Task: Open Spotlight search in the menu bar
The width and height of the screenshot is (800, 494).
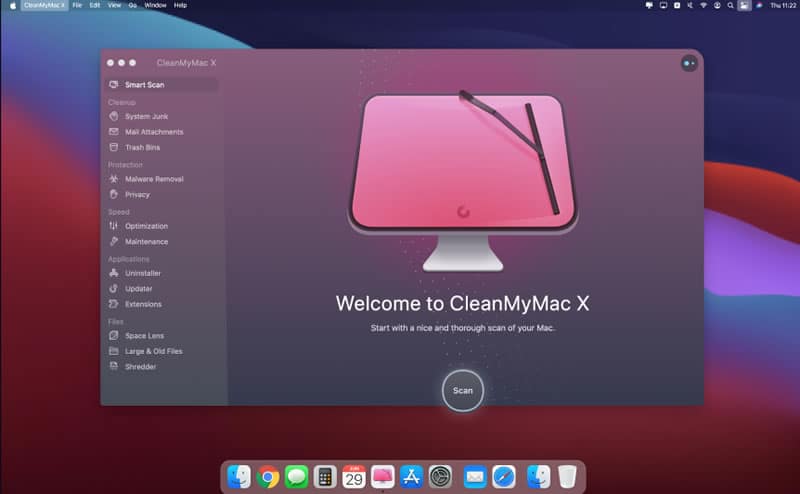Action: point(730,5)
